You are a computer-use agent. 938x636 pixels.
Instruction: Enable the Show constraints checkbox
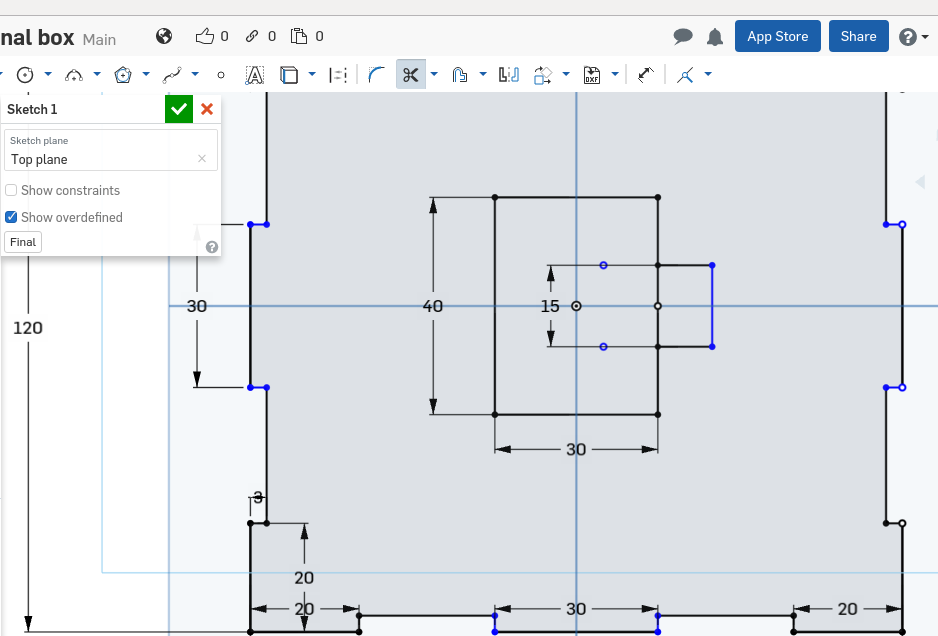11,190
